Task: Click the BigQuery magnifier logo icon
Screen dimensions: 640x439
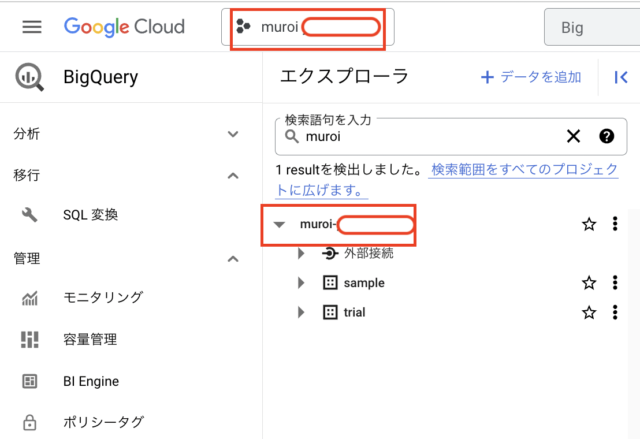Action: (29, 77)
